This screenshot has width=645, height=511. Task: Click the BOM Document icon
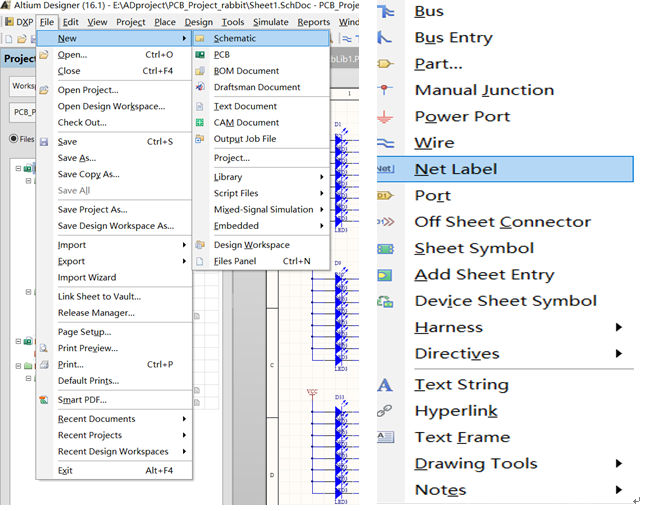click(x=200, y=71)
